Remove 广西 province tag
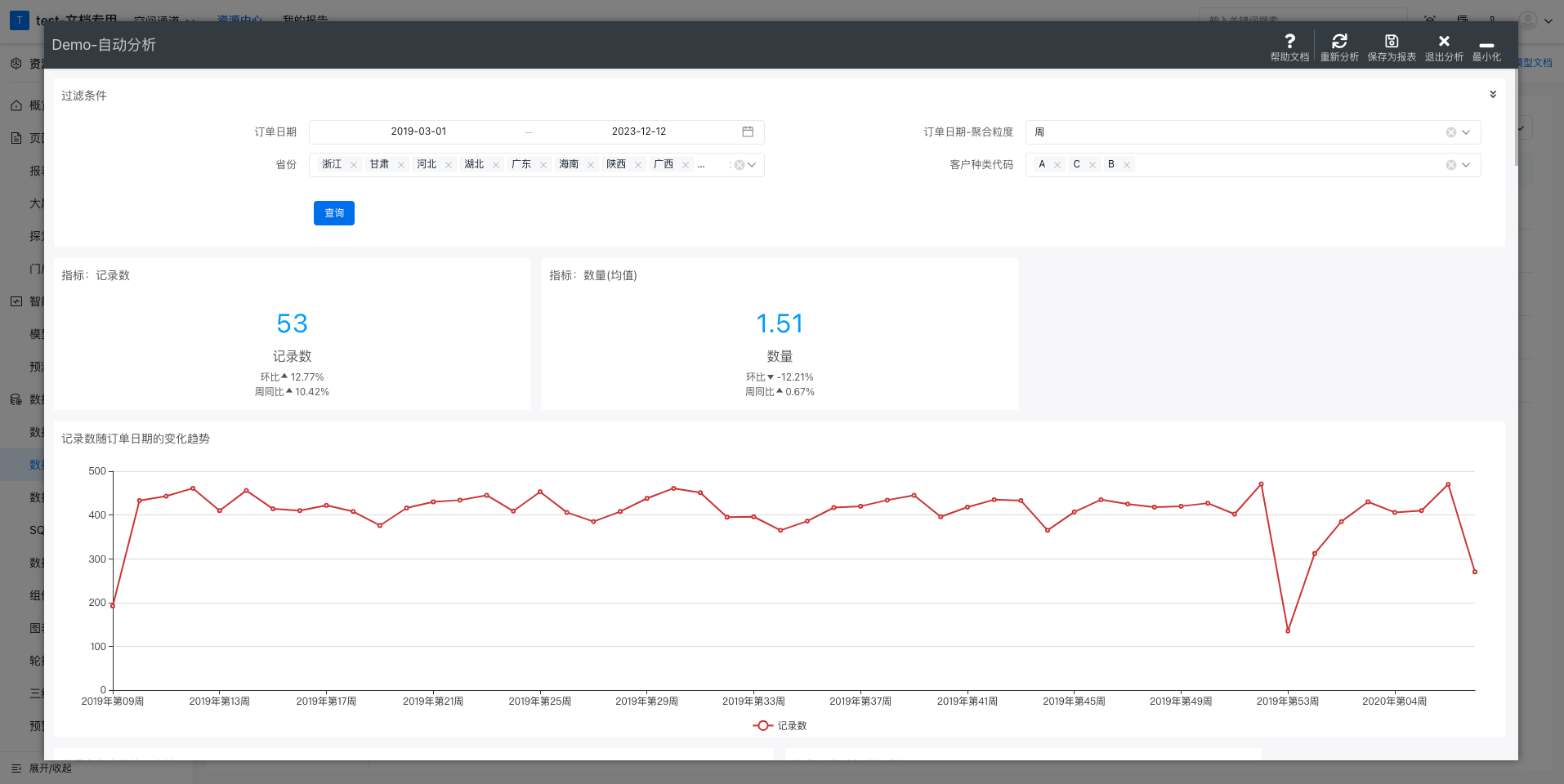This screenshot has width=1564, height=784. pos(686,165)
